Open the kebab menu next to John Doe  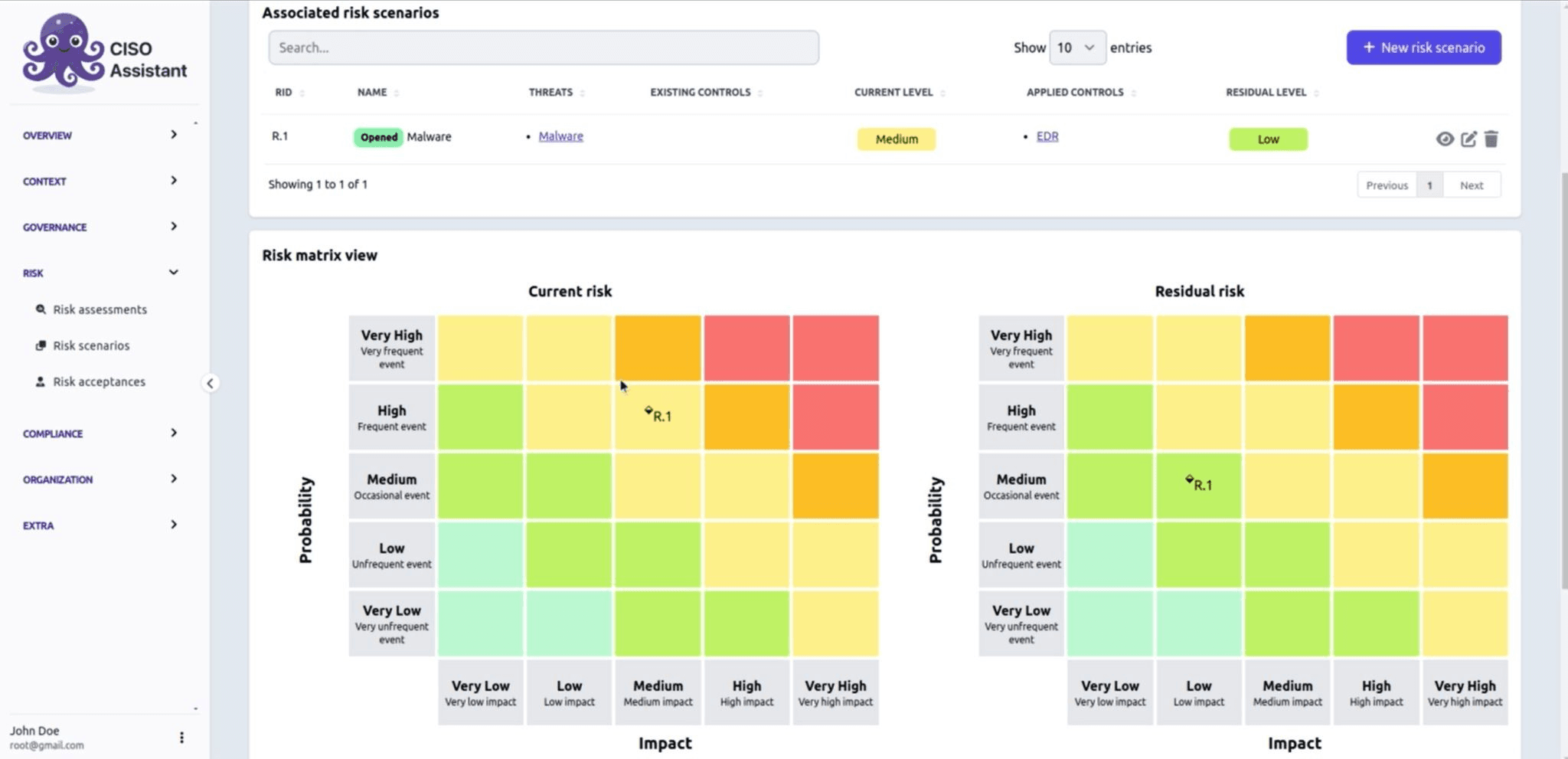(181, 737)
